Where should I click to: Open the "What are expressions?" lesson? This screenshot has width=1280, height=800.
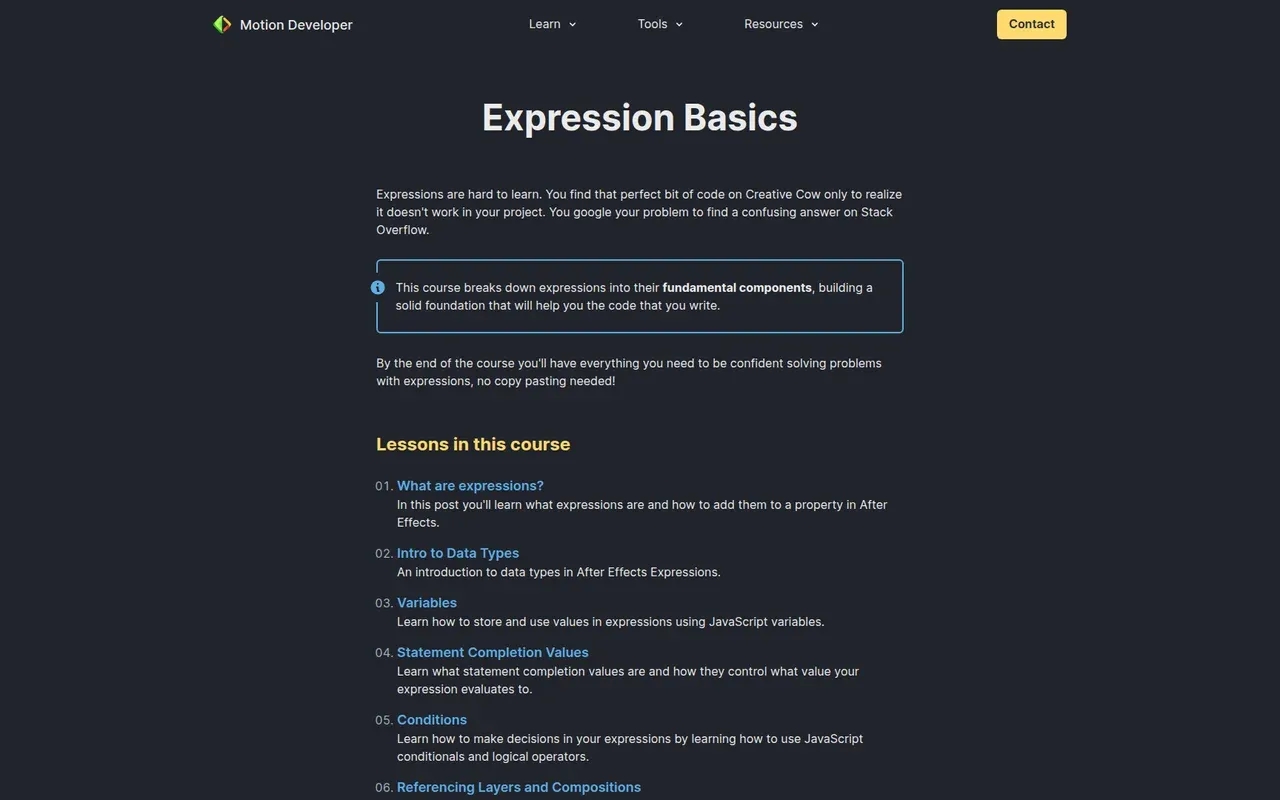pos(470,486)
